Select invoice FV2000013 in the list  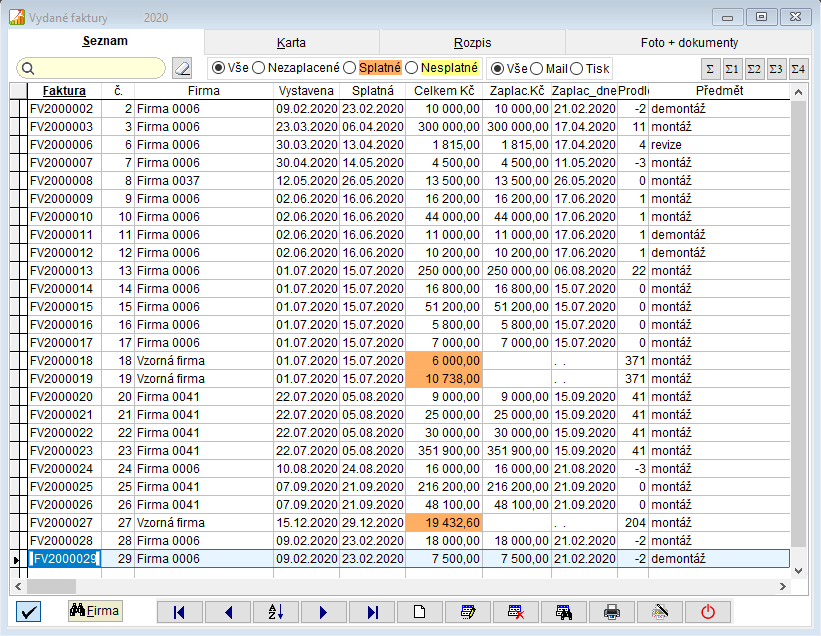64,271
